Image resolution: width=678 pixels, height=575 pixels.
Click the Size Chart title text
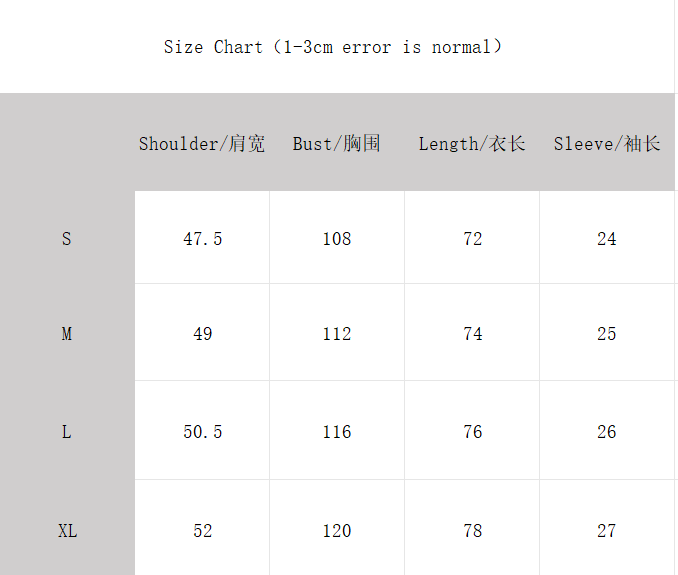[x=333, y=47]
